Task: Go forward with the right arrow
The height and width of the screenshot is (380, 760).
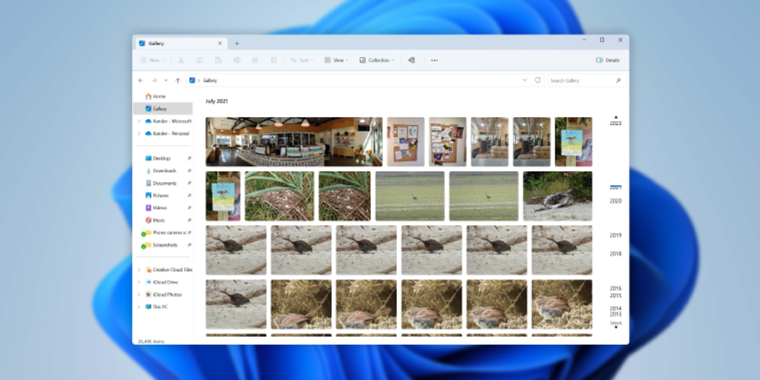Action: tap(154, 80)
